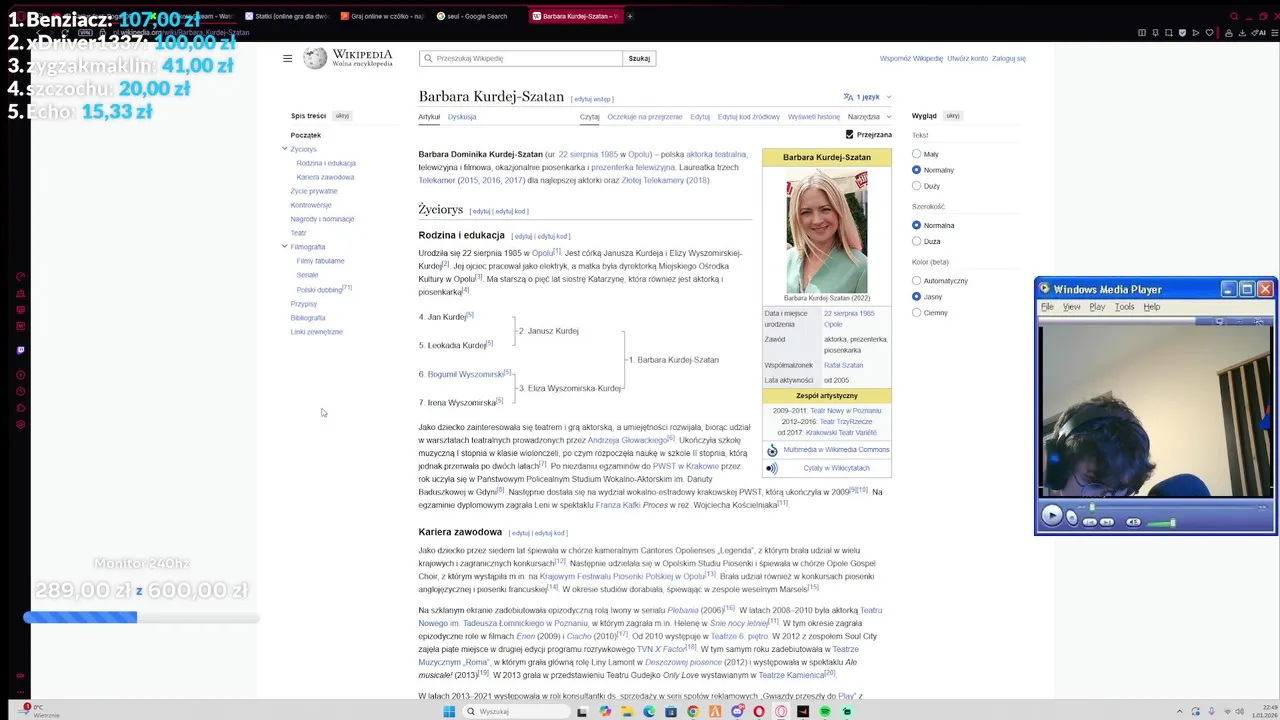Select Normalny text size option
Image resolution: width=1280 pixels, height=720 pixels.
point(916,170)
